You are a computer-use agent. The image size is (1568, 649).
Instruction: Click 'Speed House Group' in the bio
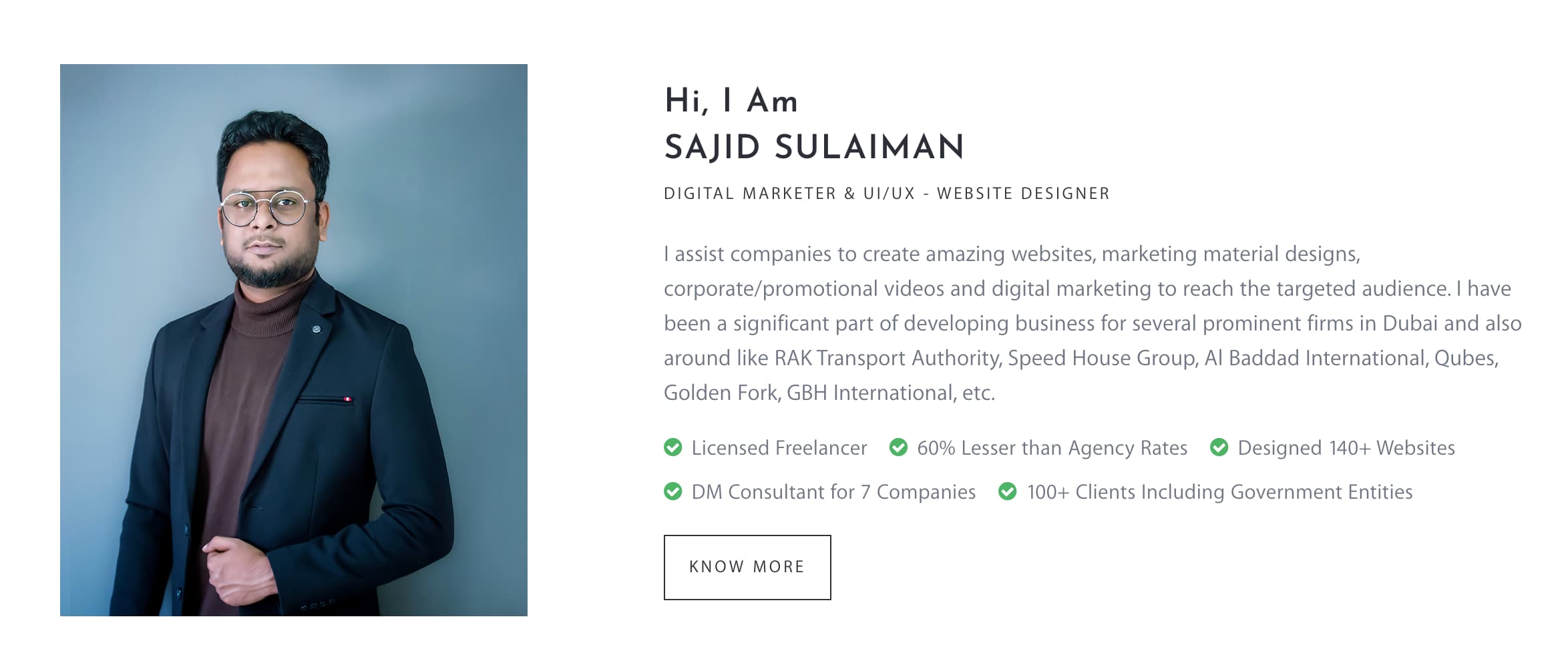coord(1101,359)
